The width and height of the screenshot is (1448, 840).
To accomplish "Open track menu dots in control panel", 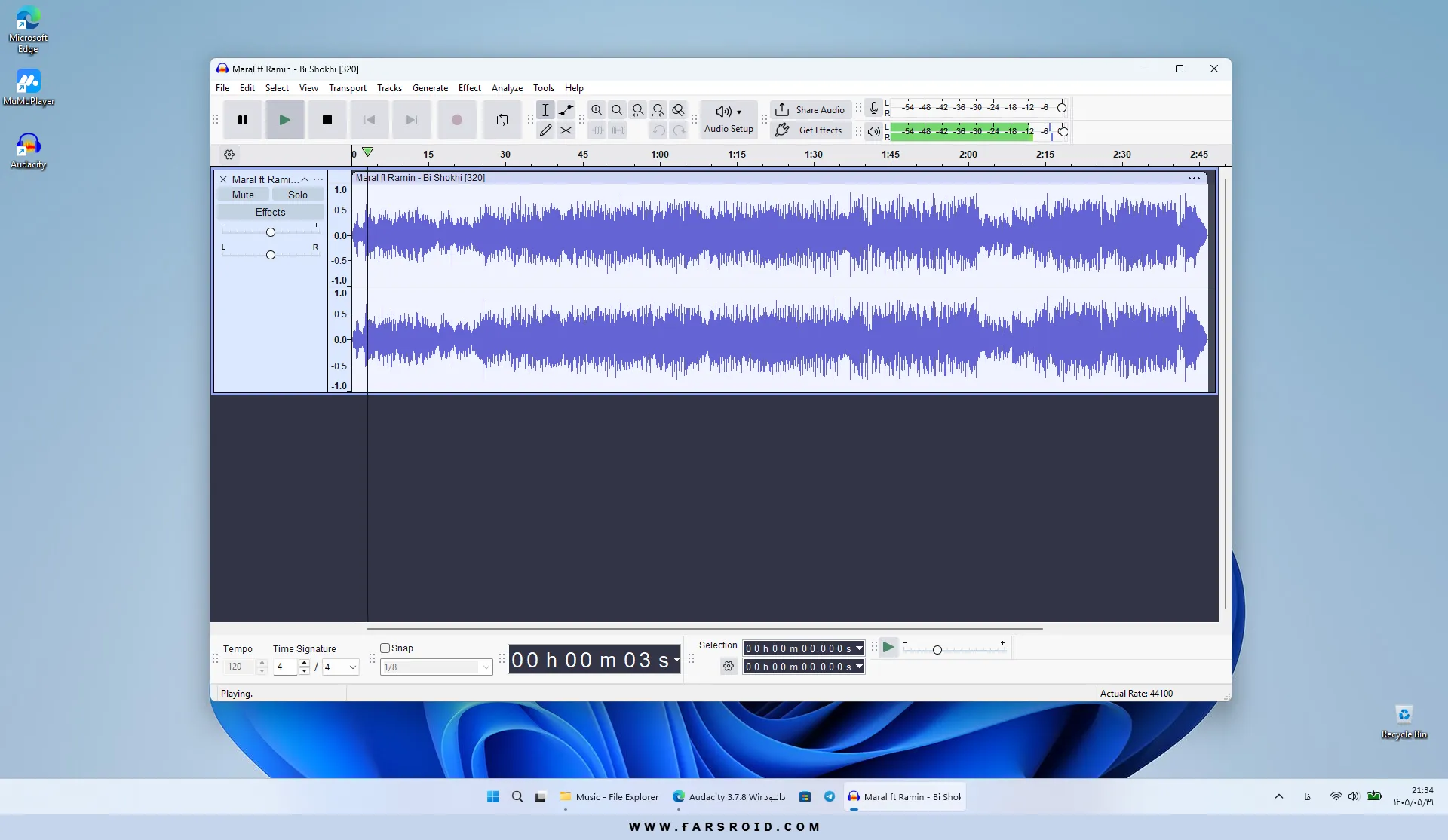I will point(318,179).
